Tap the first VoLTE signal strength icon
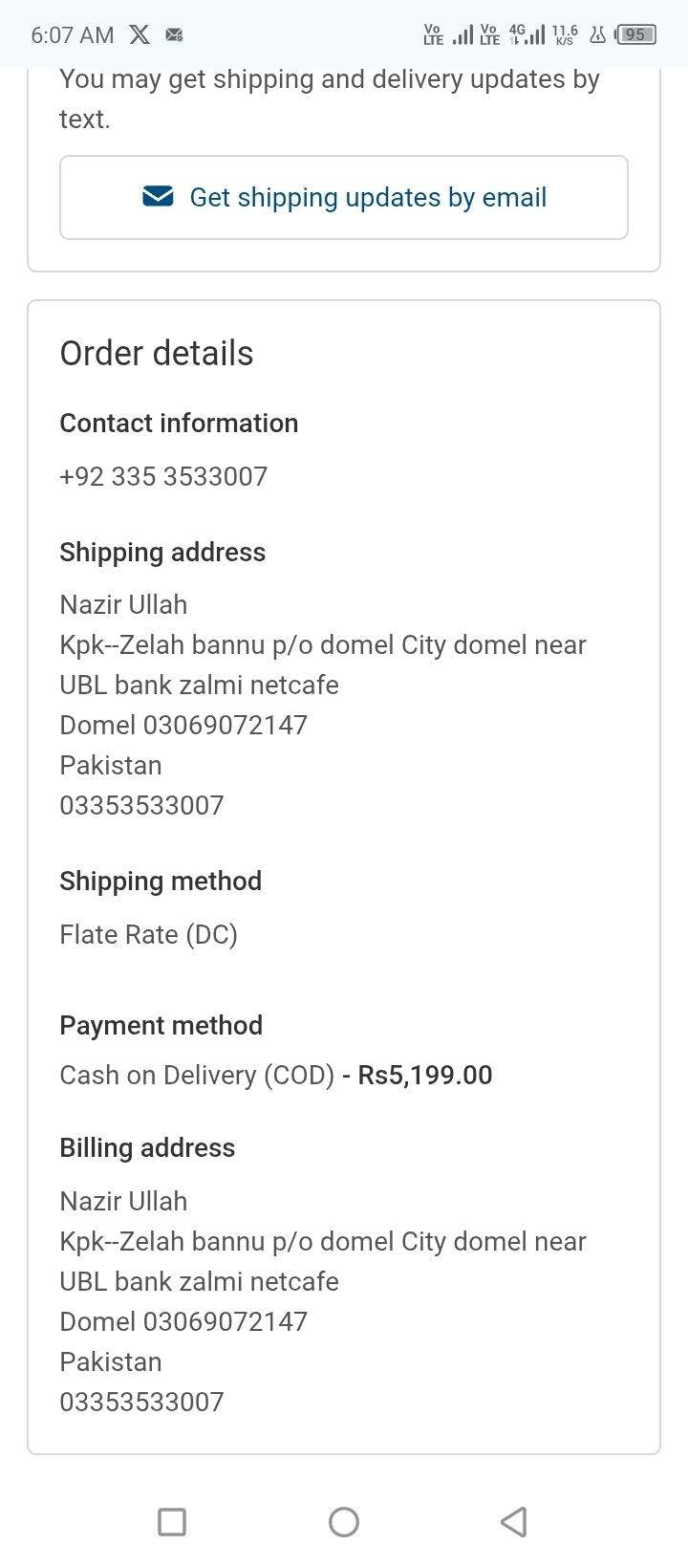The width and height of the screenshot is (688, 1568). (x=447, y=35)
